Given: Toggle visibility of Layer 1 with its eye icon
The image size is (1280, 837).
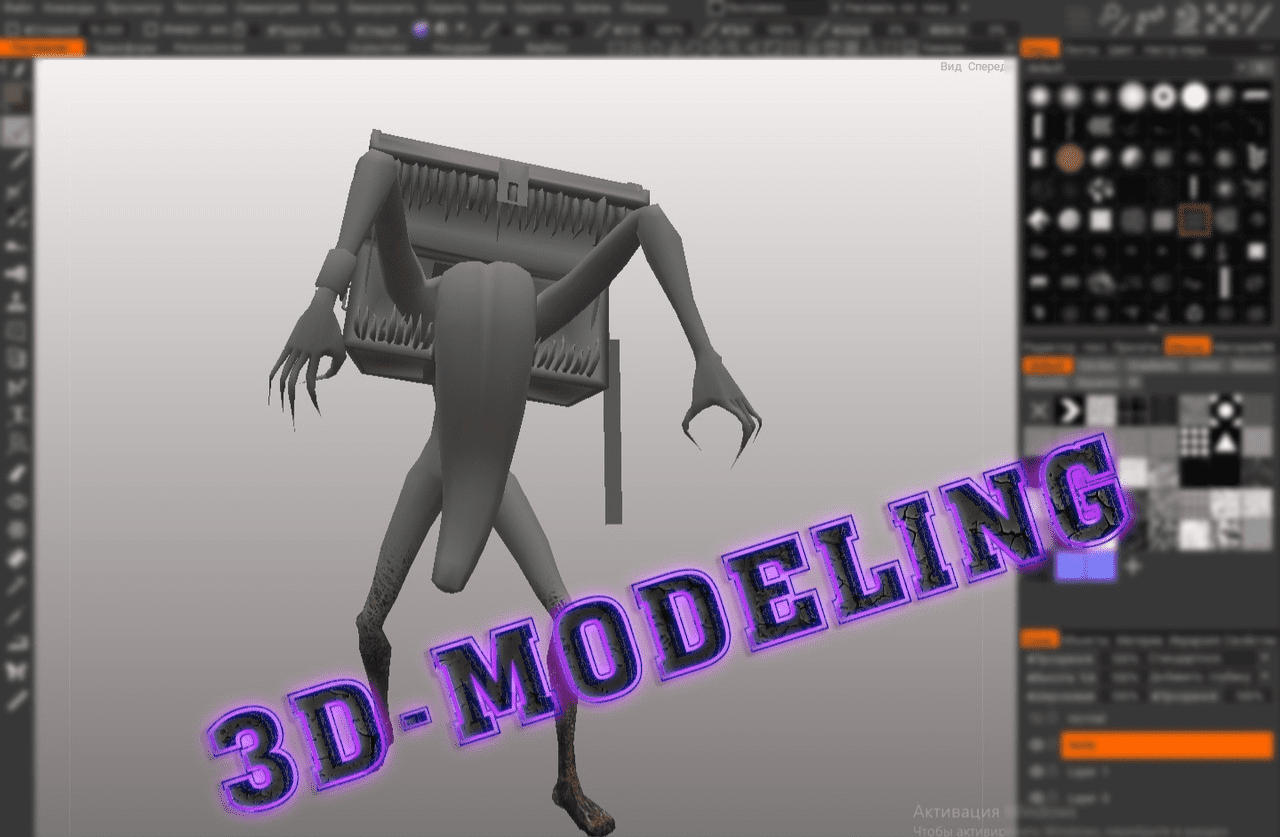Looking at the screenshot, I should [1037, 771].
